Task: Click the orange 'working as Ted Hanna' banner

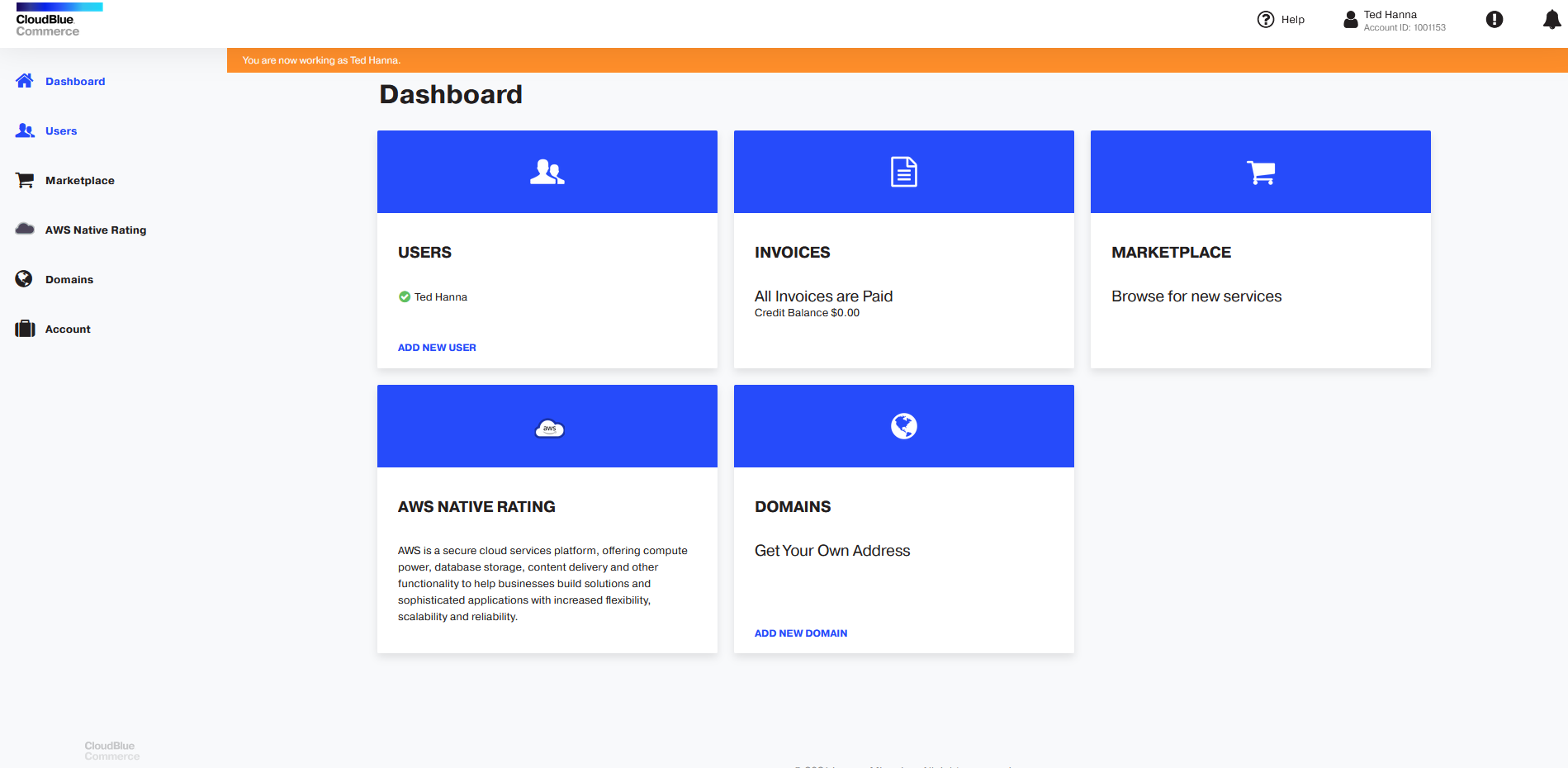Action: click(x=898, y=60)
